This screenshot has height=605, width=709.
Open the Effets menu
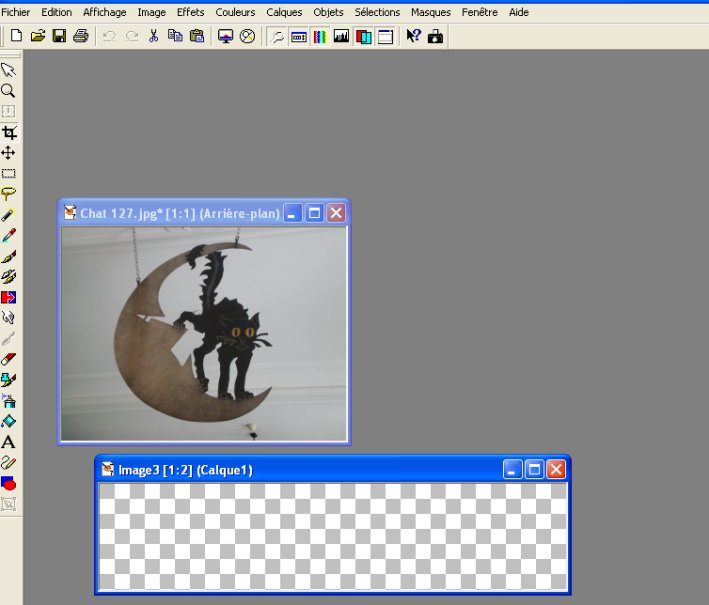click(190, 12)
